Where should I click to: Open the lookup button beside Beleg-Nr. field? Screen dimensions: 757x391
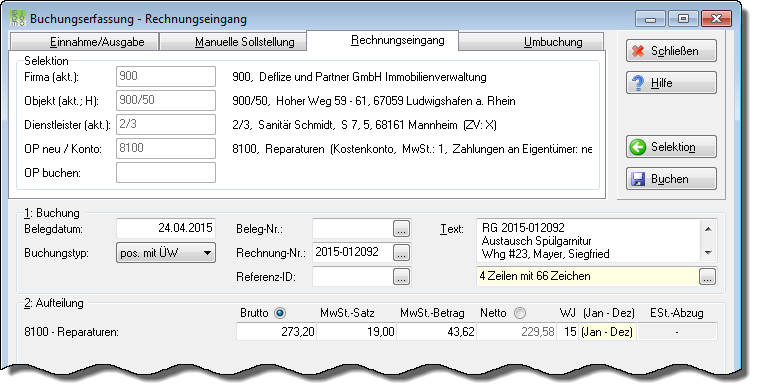click(x=402, y=229)
